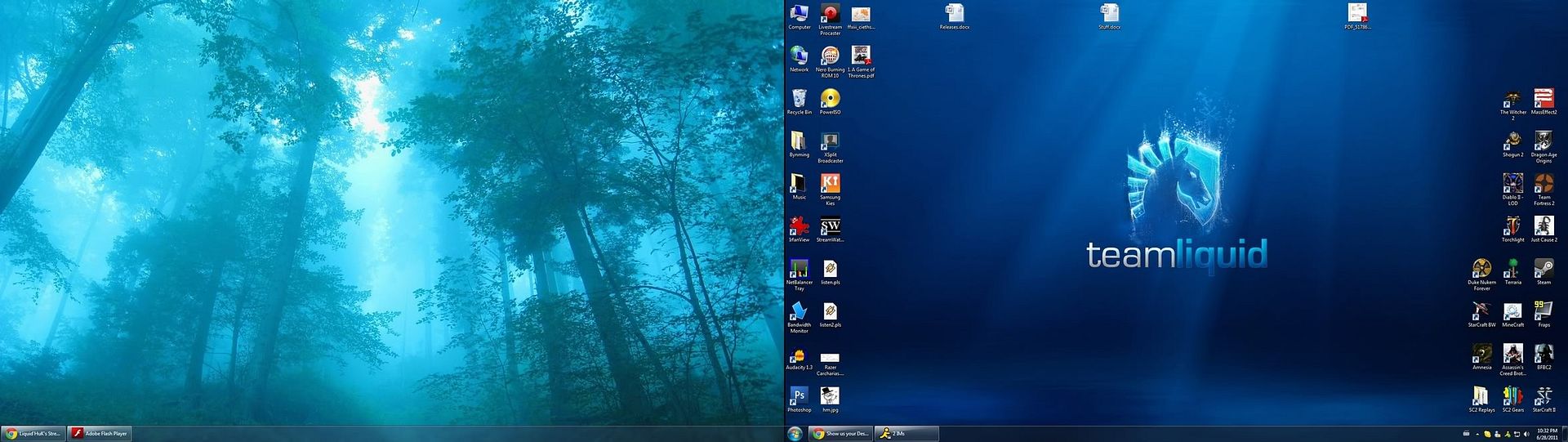
Task: Open the Computer desktop icon
Action: 799,17
